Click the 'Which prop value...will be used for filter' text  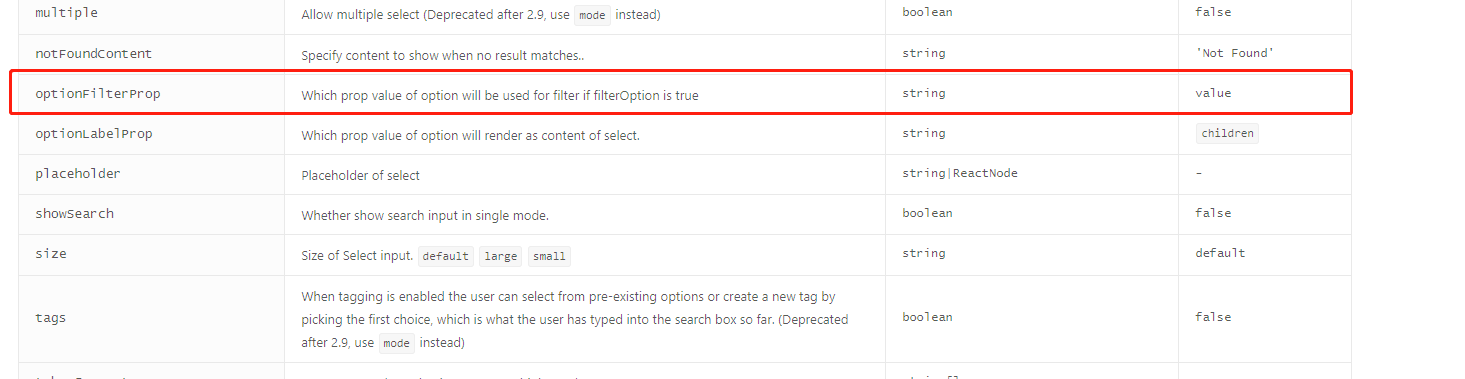(500, 96)
